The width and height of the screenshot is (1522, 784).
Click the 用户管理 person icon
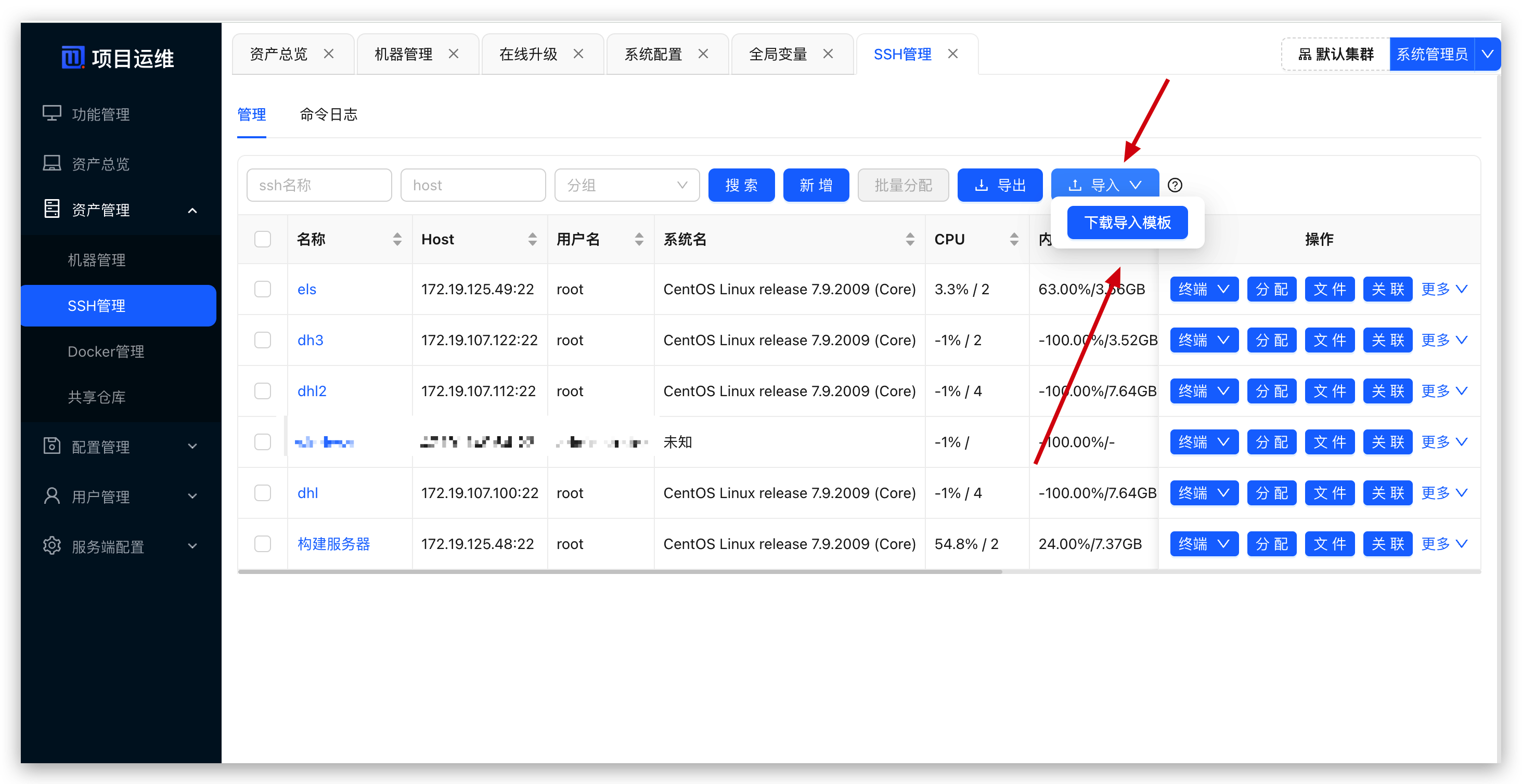pyautogui.click(x=52, y=496)
